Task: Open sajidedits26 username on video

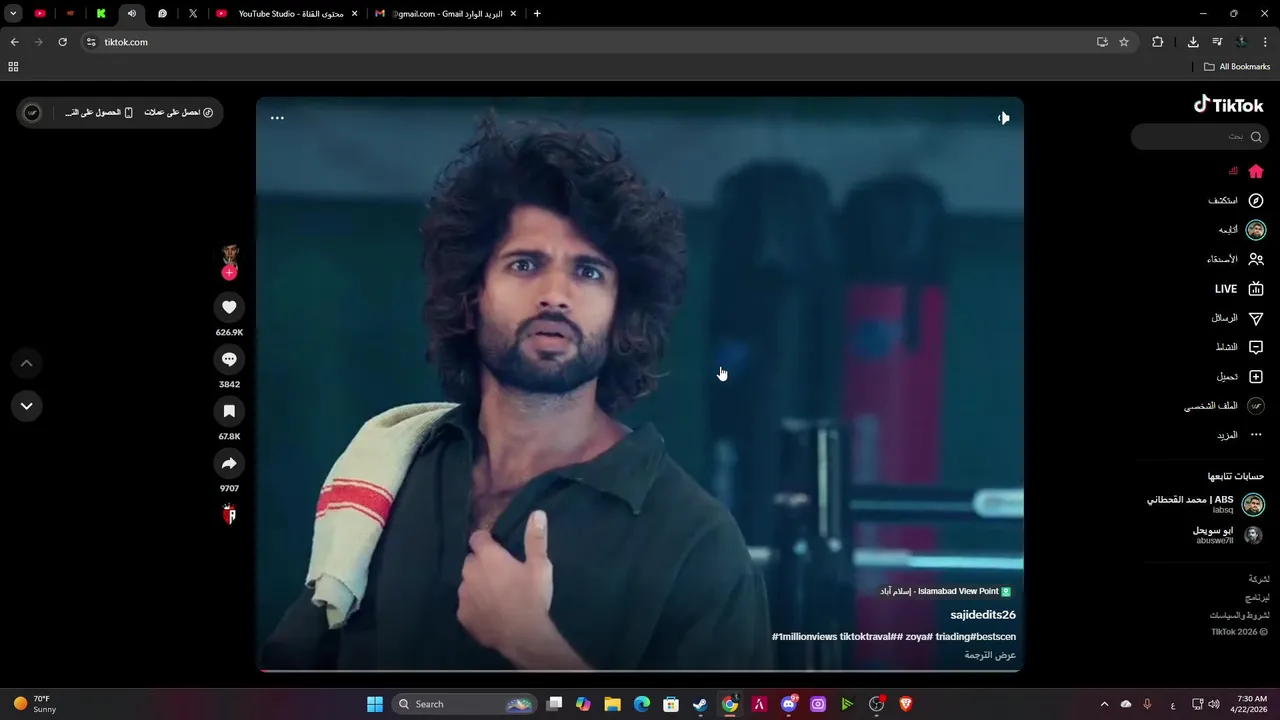Action: pos(983,615)
